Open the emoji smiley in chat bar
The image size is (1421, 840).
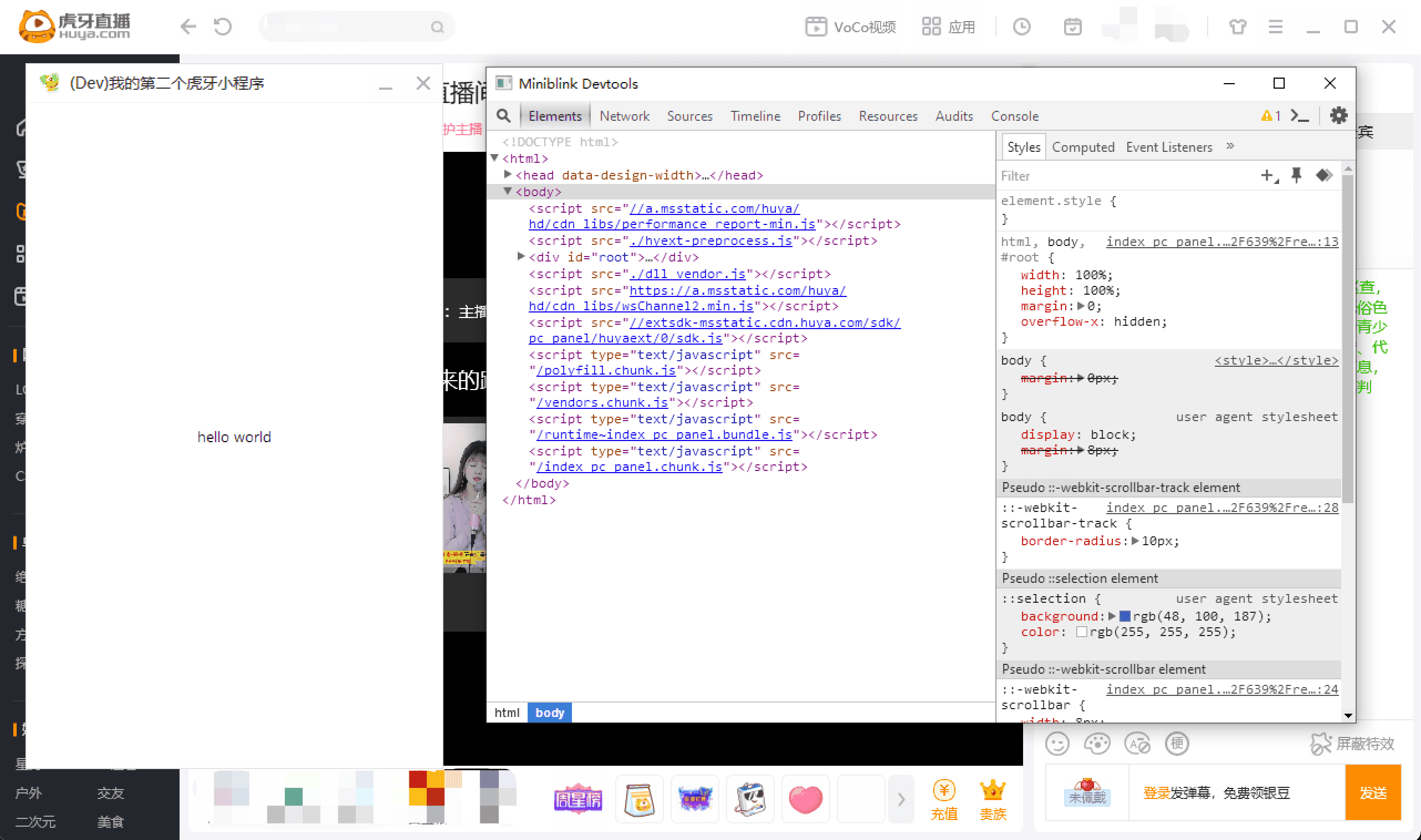click(x=1057, y=744)
